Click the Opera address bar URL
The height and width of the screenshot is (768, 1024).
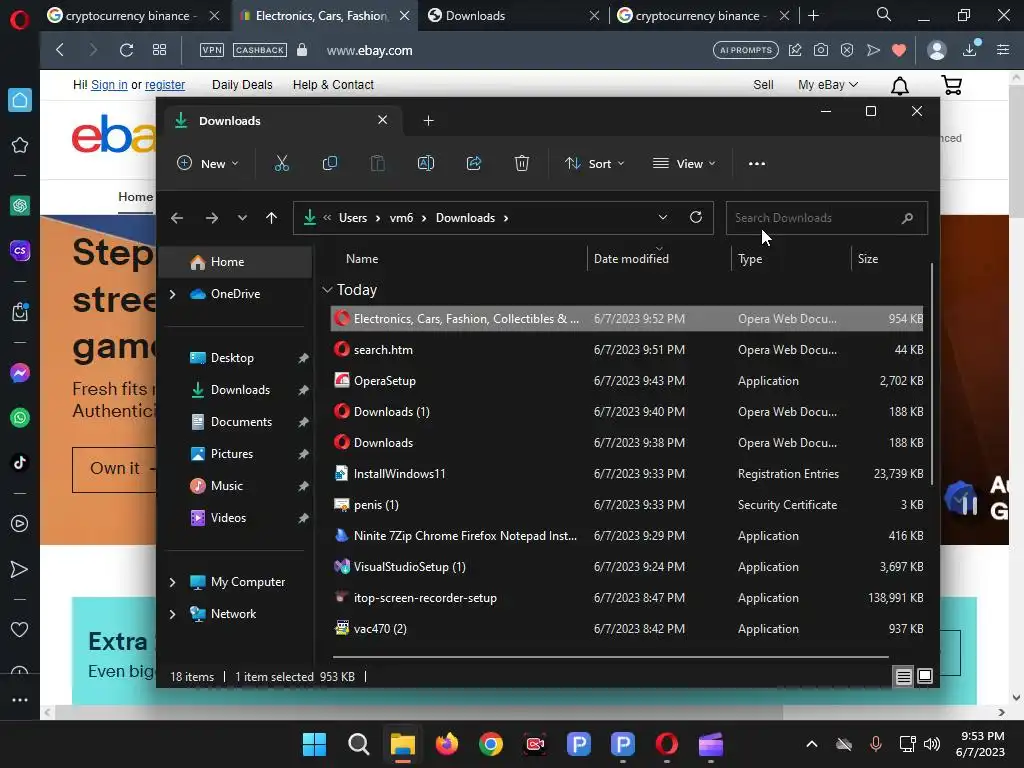(370, 50)
